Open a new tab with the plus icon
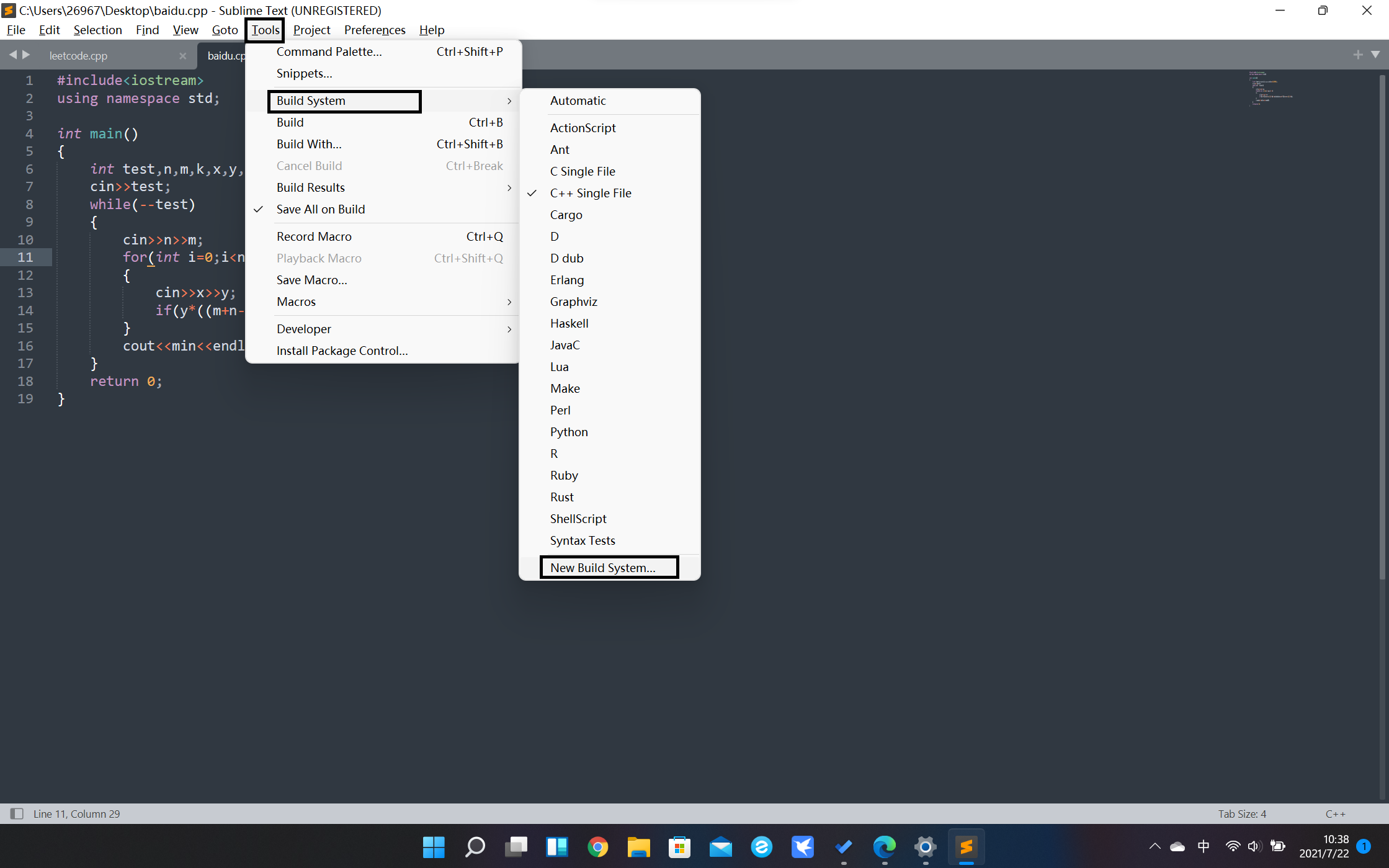 [1357, 55]
